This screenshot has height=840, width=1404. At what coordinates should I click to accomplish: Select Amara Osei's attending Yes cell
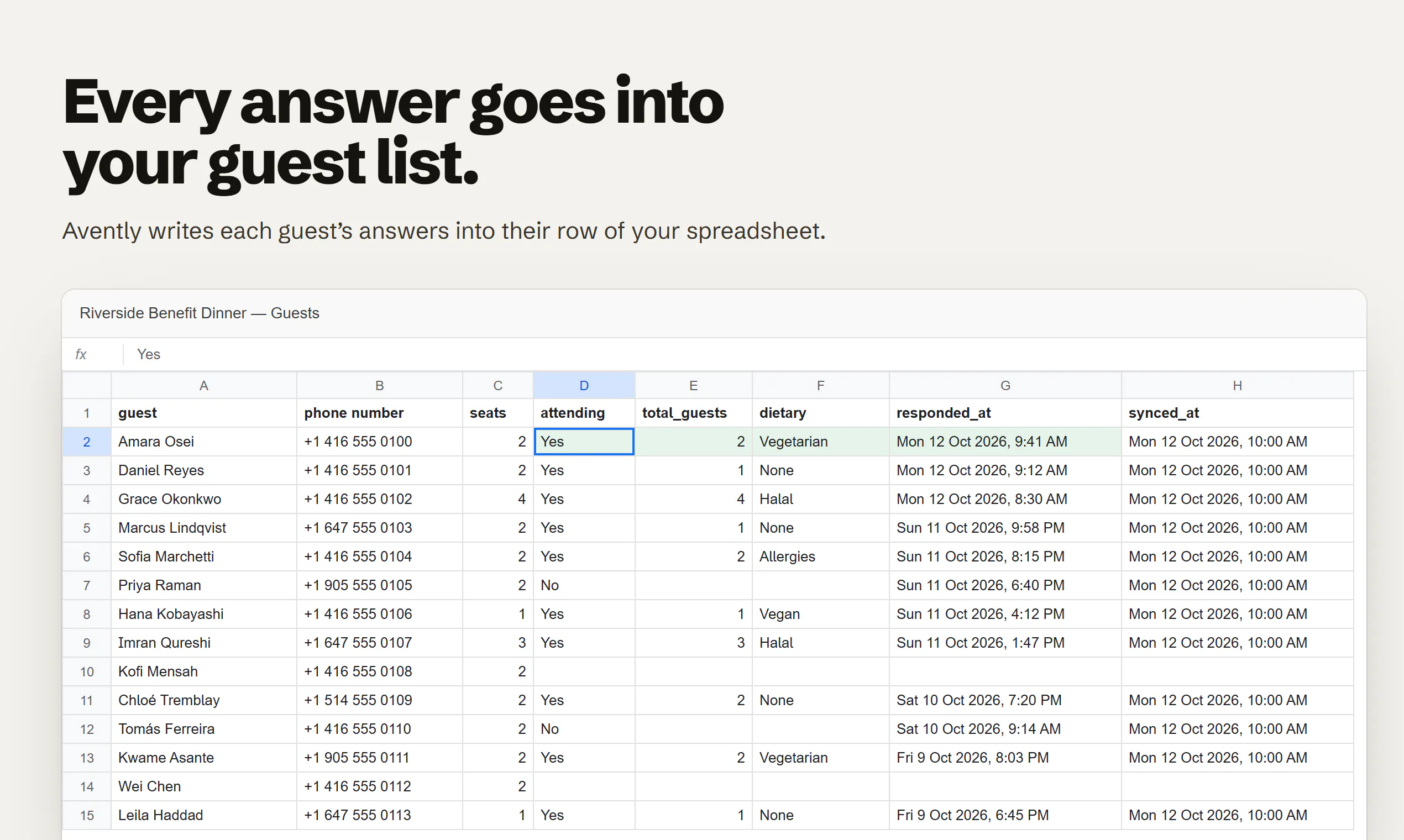584,442
